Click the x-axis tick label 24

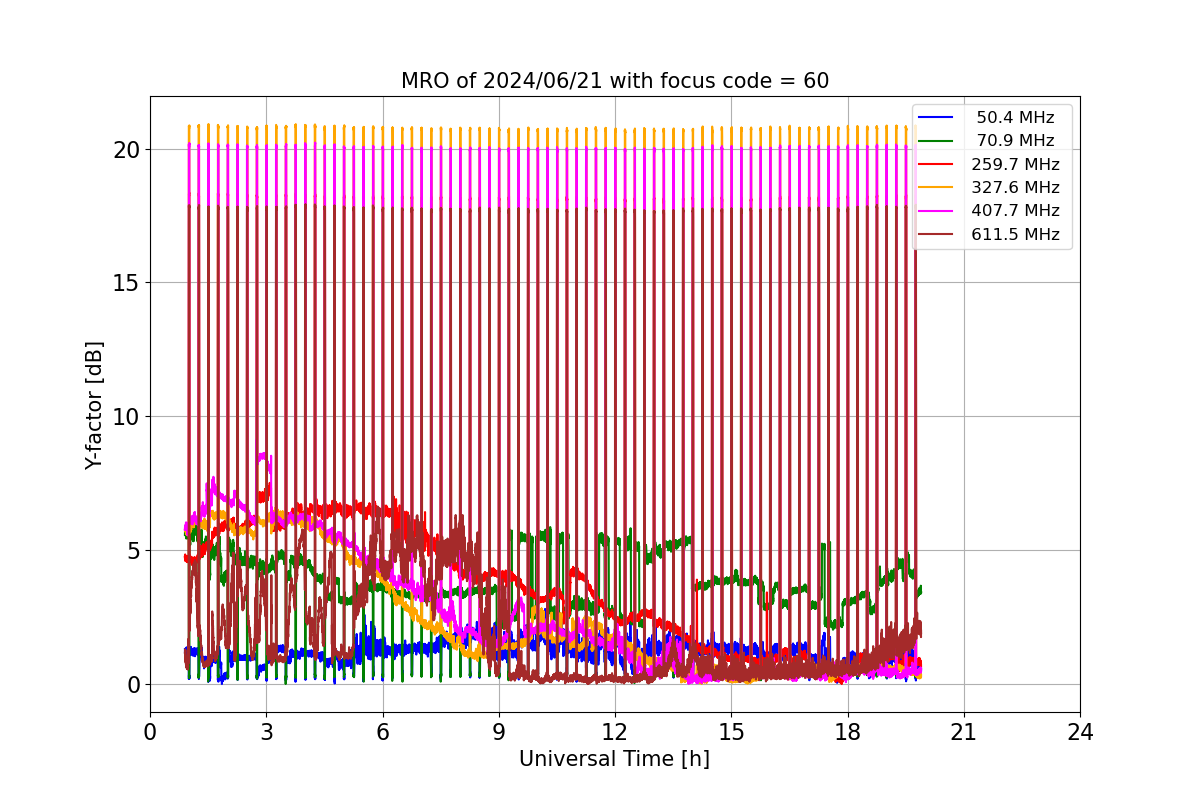click(1079, 732)
